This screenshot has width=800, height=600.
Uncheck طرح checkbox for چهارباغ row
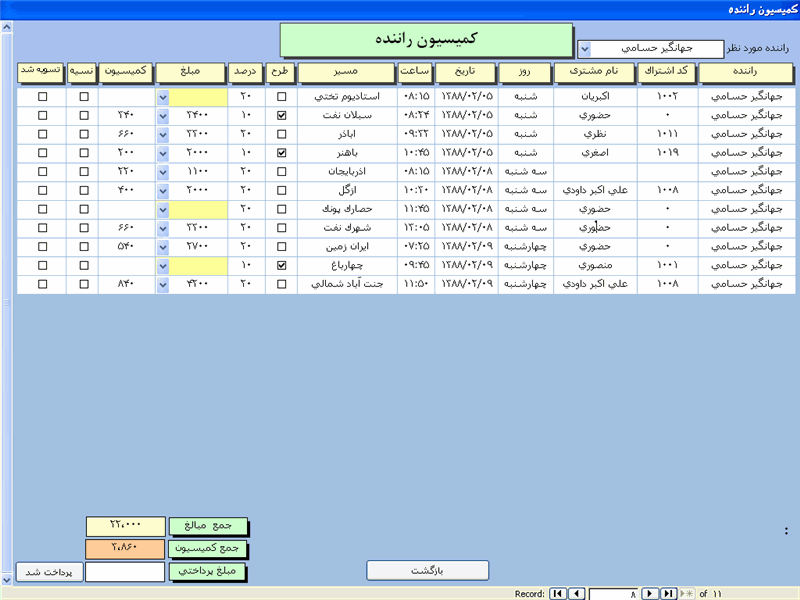tap(281, 266)
